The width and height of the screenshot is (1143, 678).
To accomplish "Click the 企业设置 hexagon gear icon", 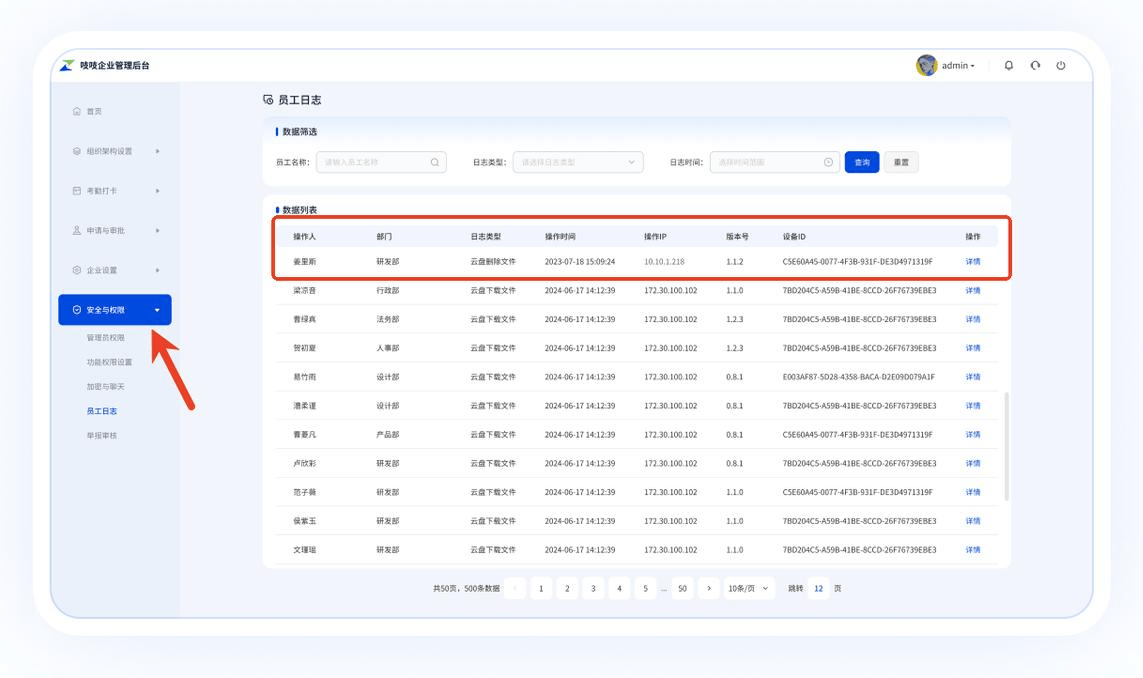I will click(x=77, y=270).
